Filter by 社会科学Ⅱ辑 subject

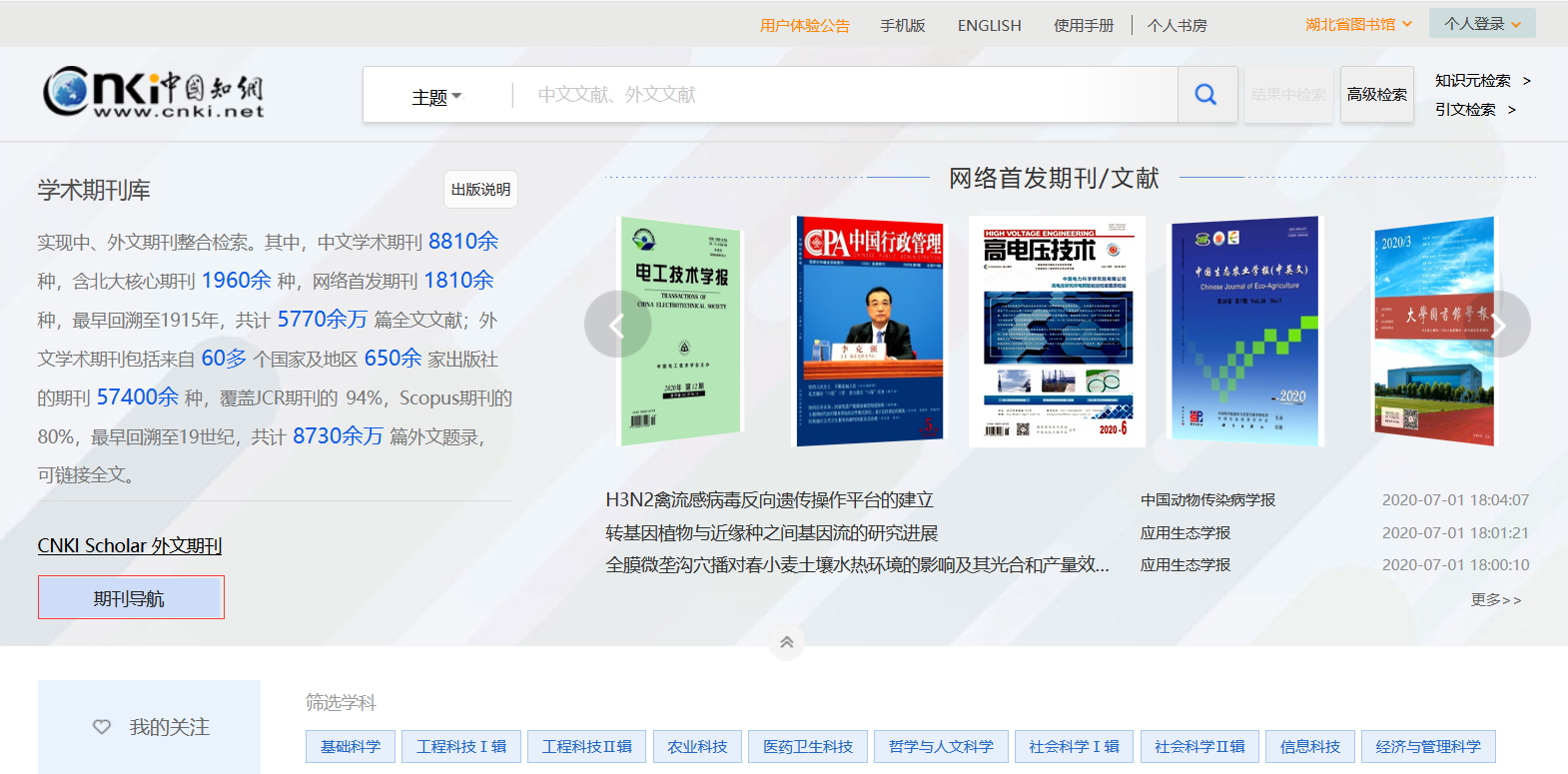[x=1200, y=747]
